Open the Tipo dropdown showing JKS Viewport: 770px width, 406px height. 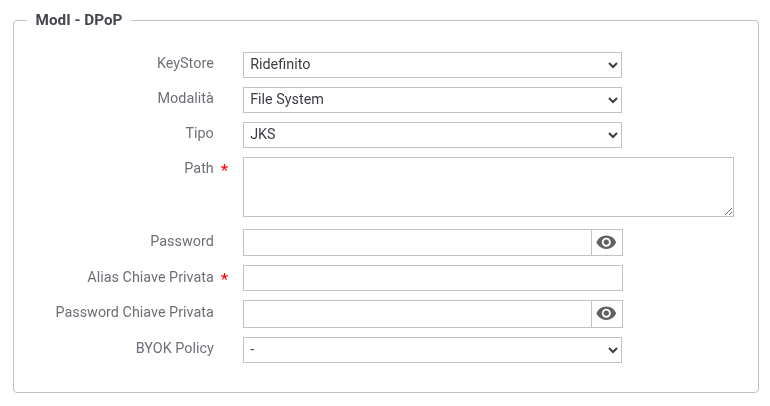(x=432, y=135)
